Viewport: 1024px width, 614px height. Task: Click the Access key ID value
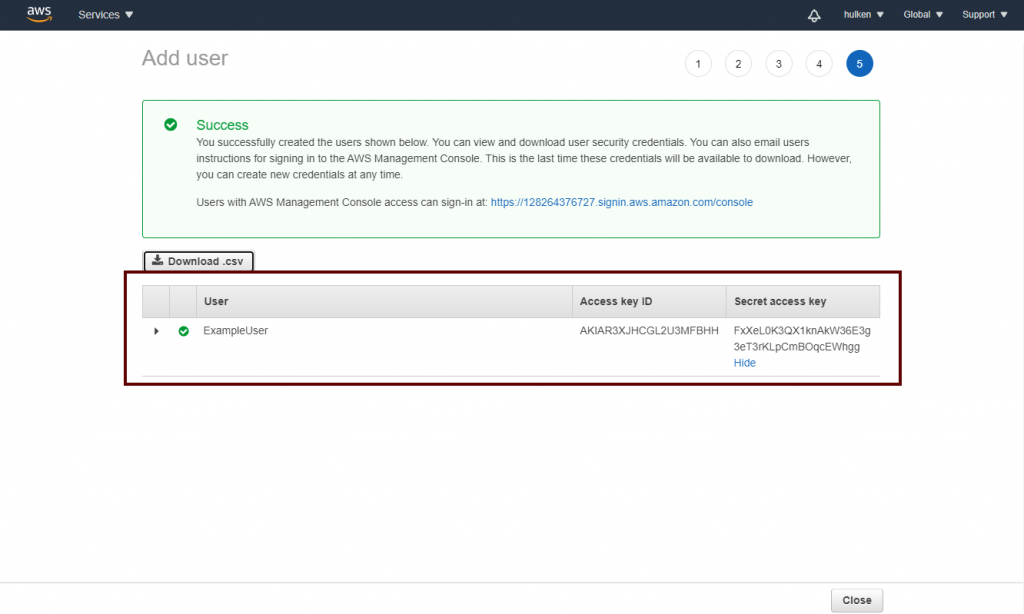click(649, 331)
